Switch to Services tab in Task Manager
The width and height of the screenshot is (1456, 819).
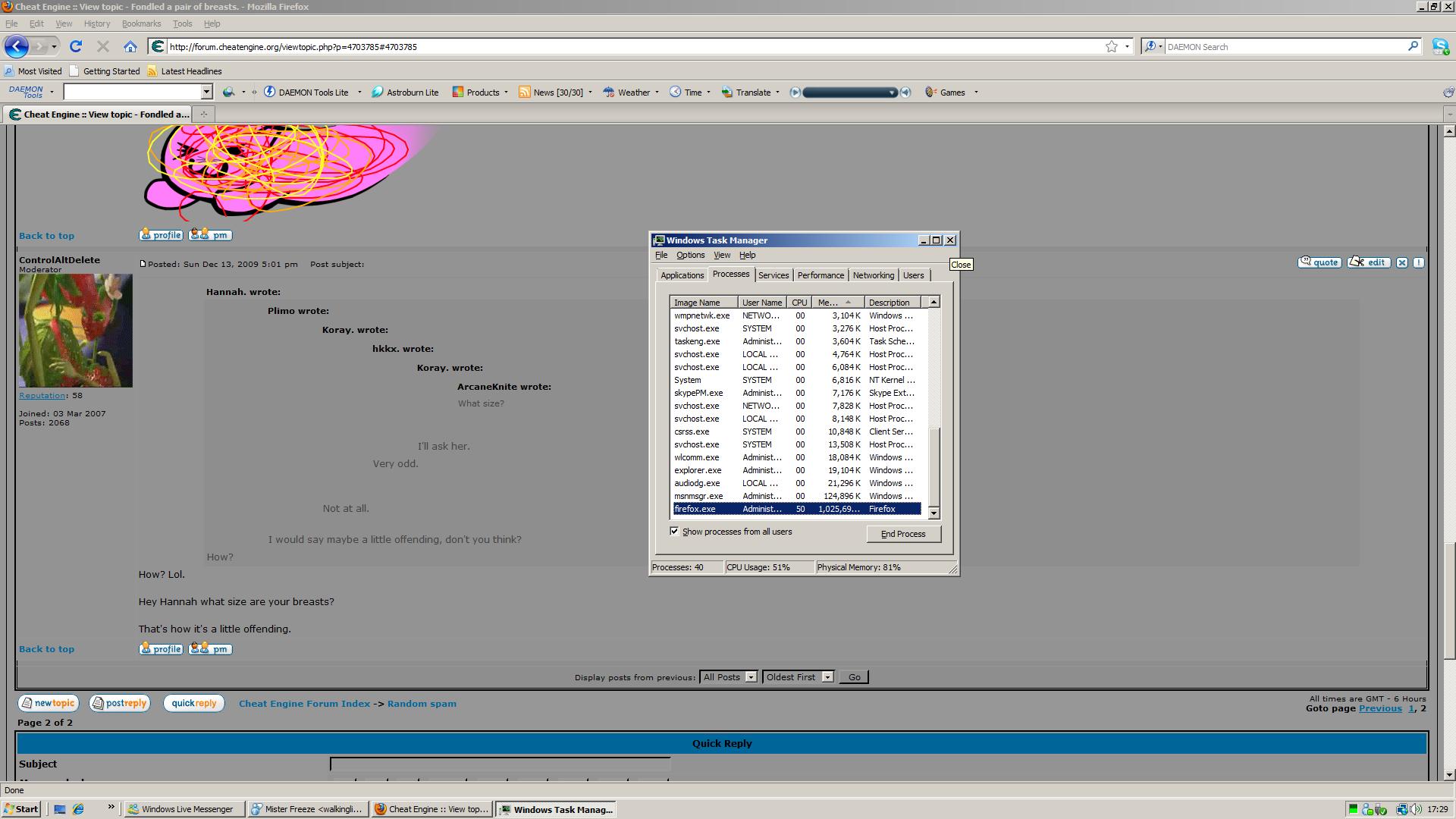(773, 275)
